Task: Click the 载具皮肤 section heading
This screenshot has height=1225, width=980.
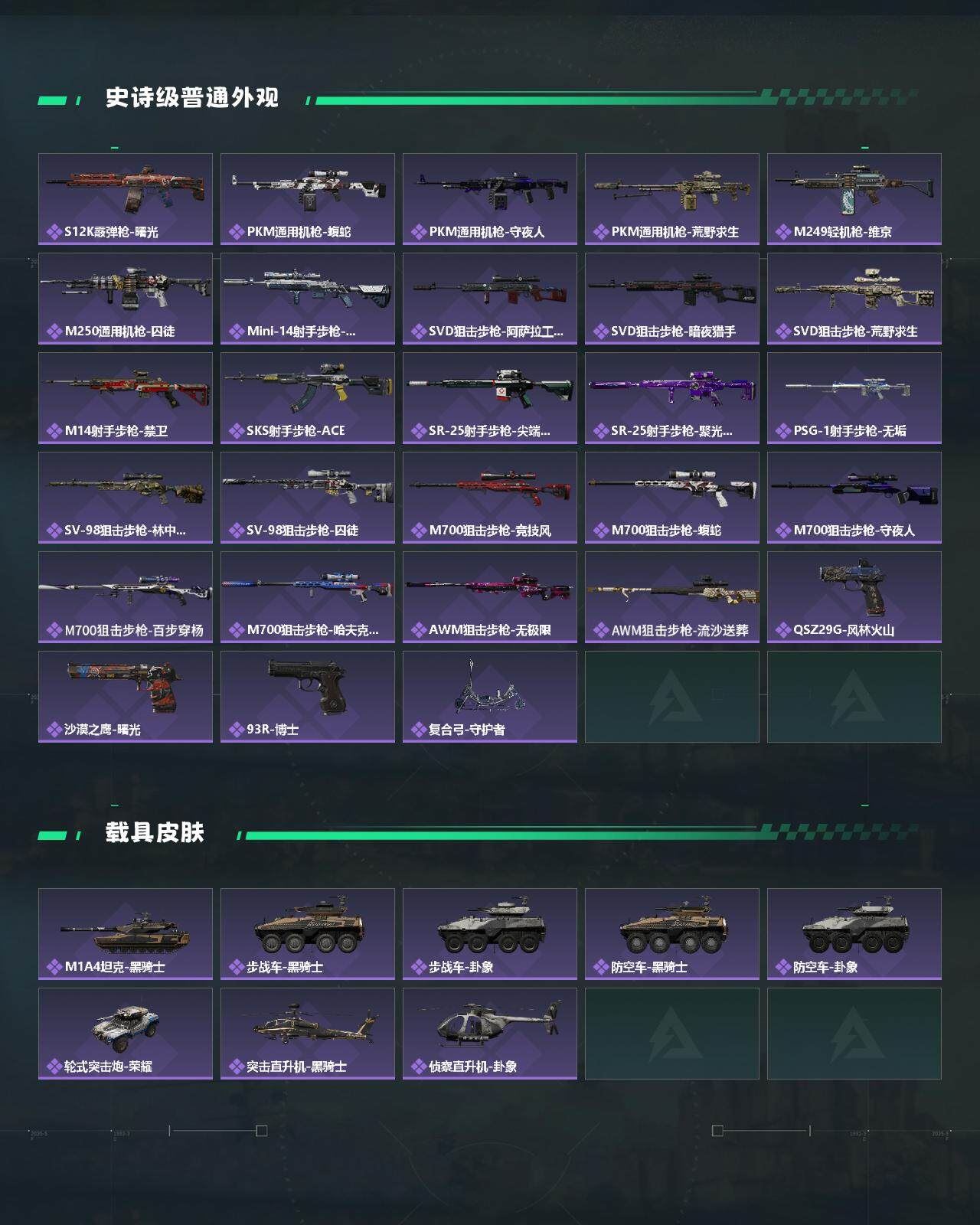Action: click(x=155, y=833)
